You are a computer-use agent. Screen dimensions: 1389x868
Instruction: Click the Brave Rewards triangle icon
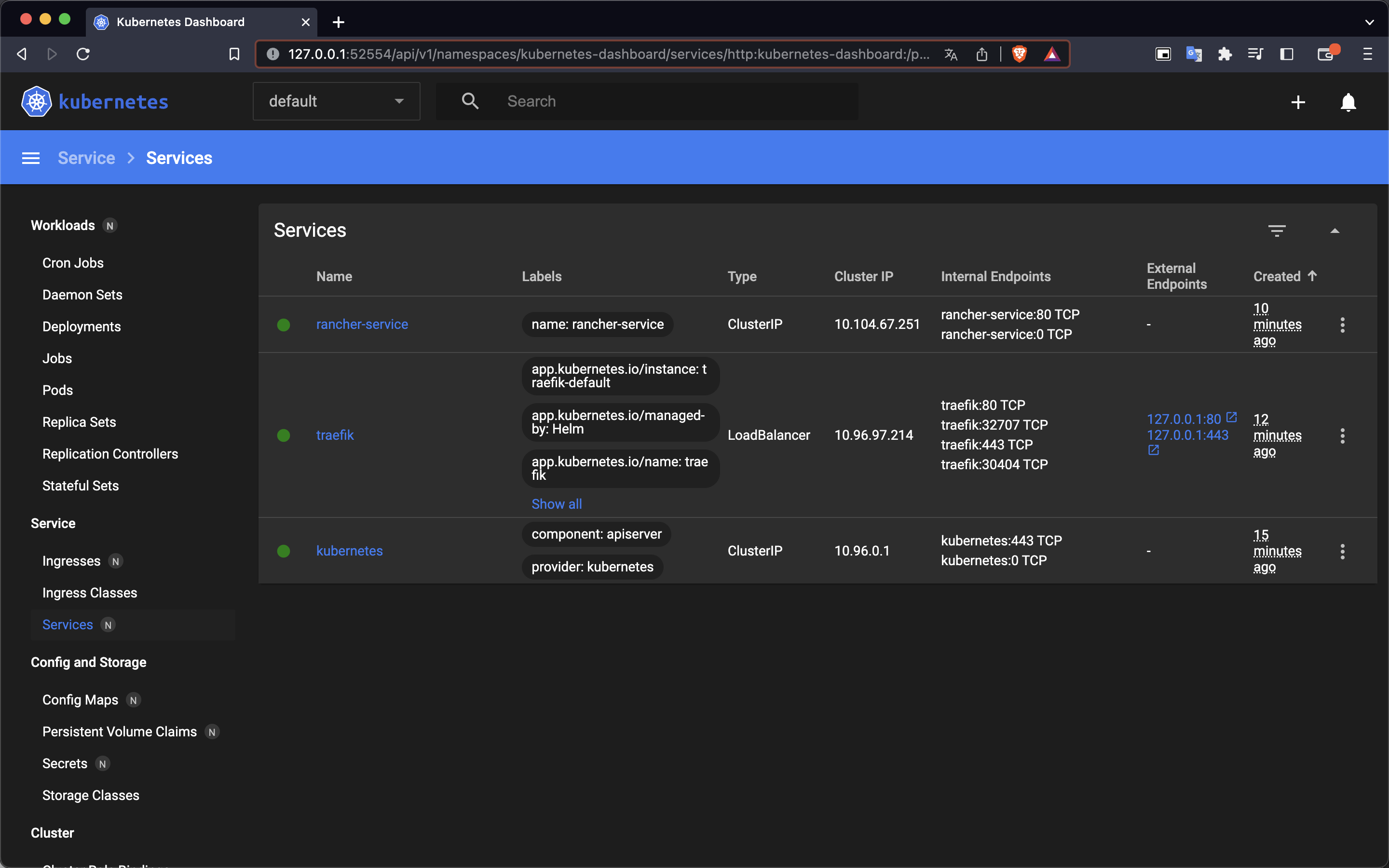1051,54
